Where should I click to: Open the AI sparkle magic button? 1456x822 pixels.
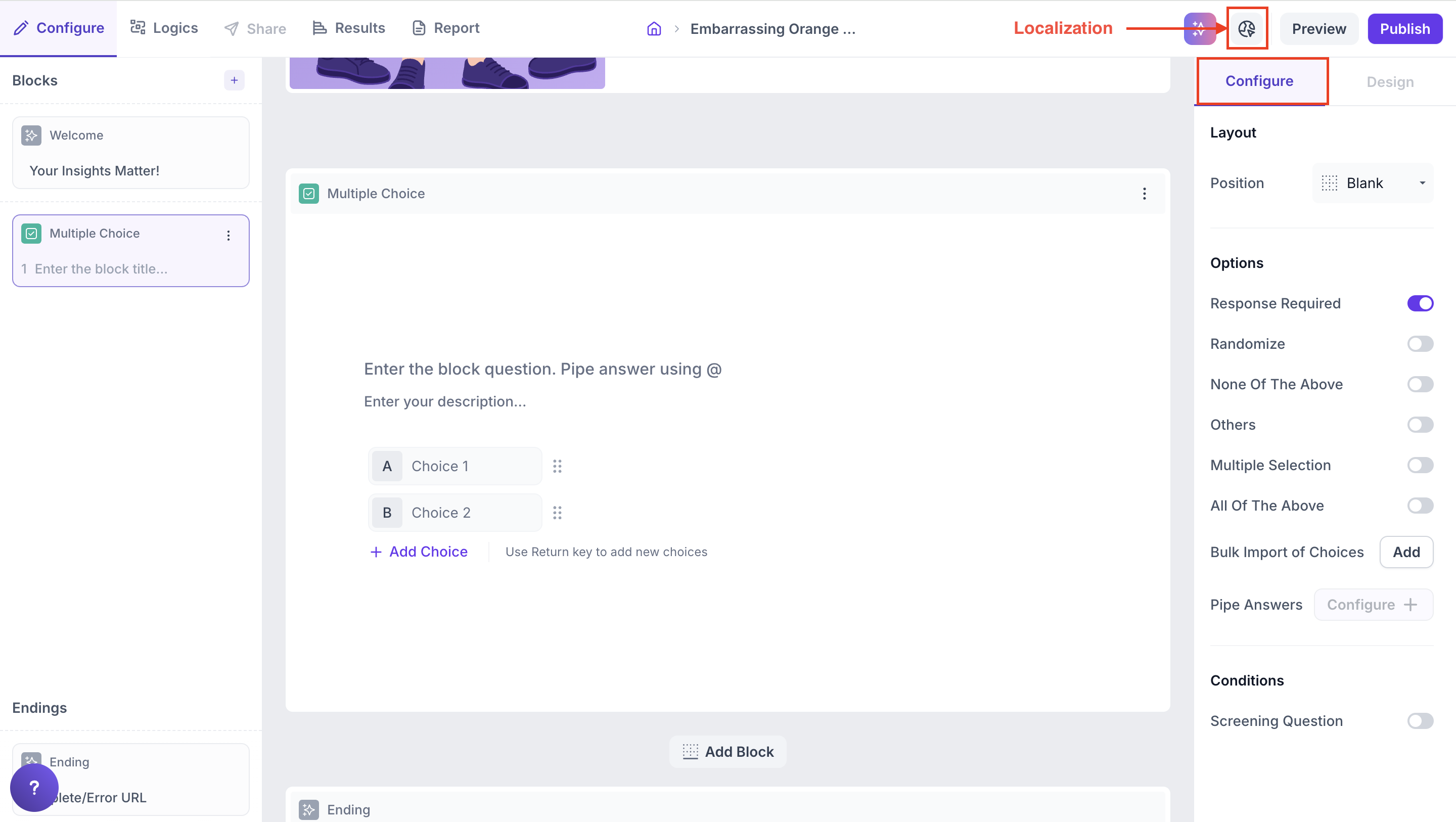pos(1199,28)
